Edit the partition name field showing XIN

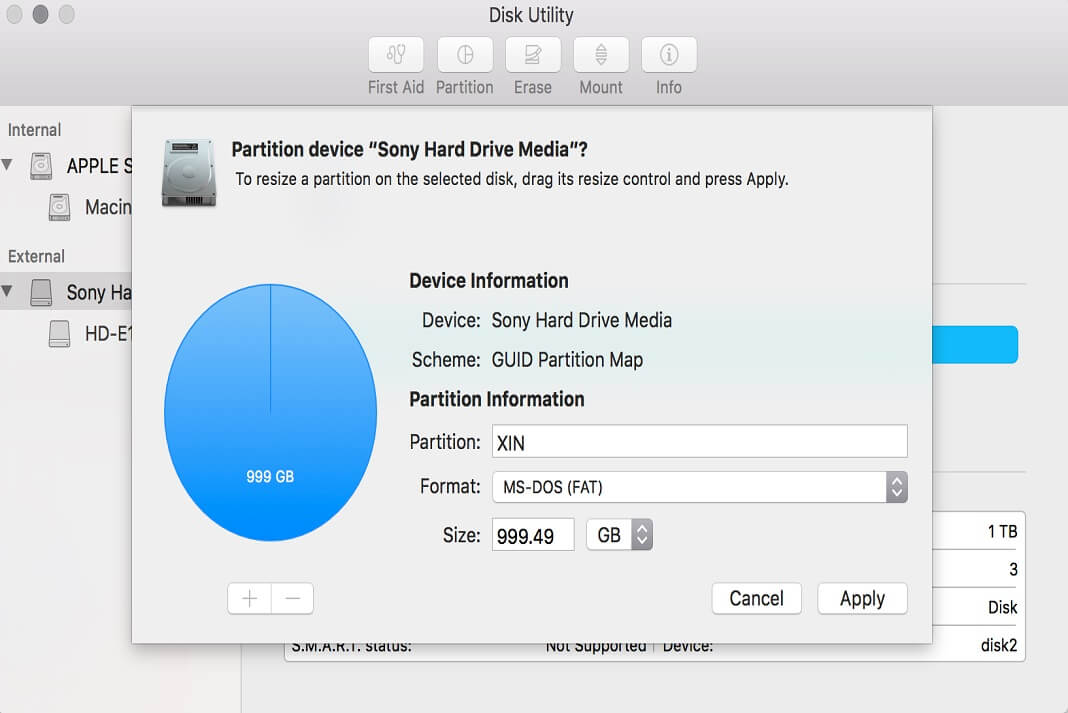point(700,440)
